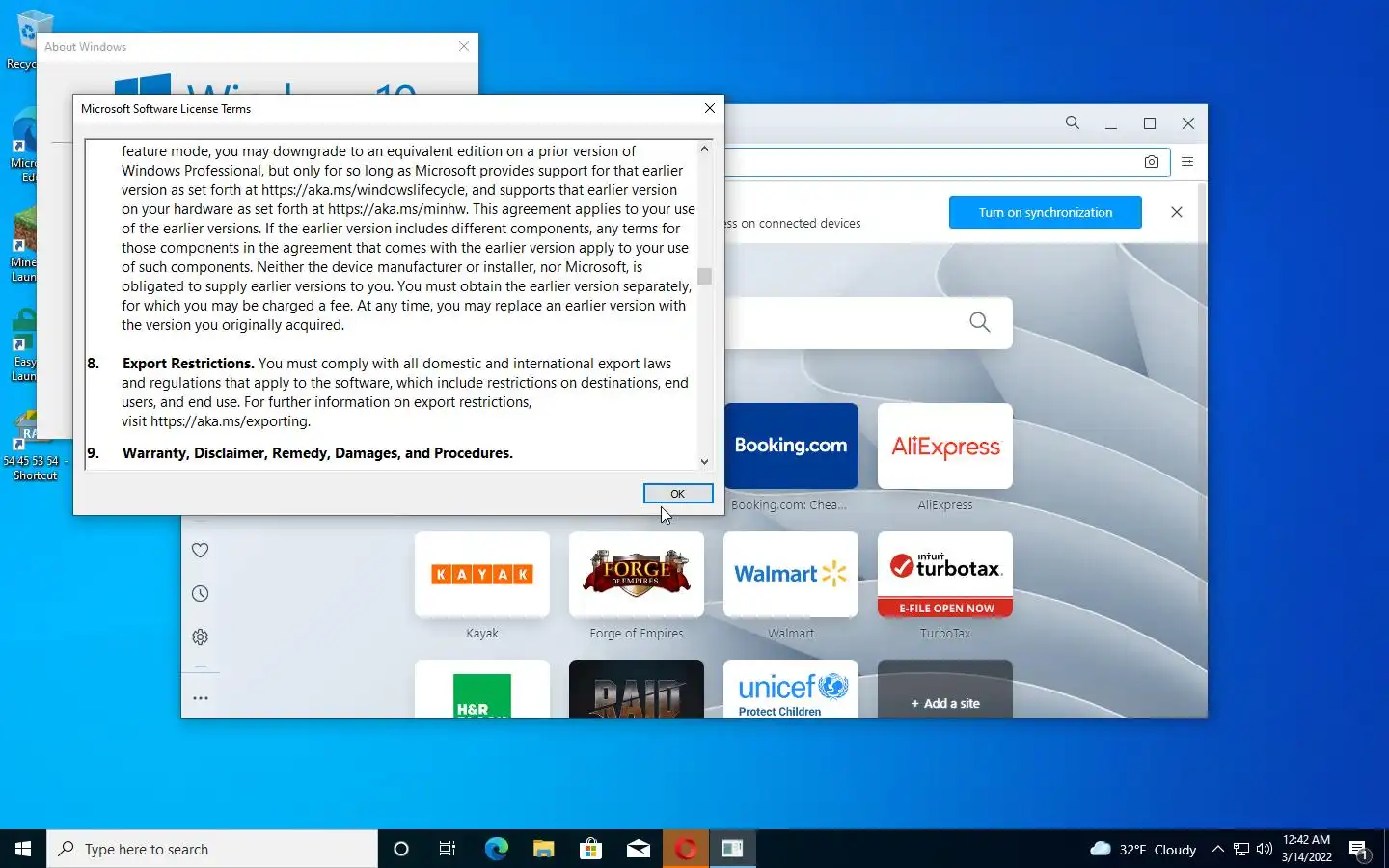Image resolution: width=1389 pixels, height=868 pixels.
Task: Minimize the browser window
Action: tap(1111, 123)
